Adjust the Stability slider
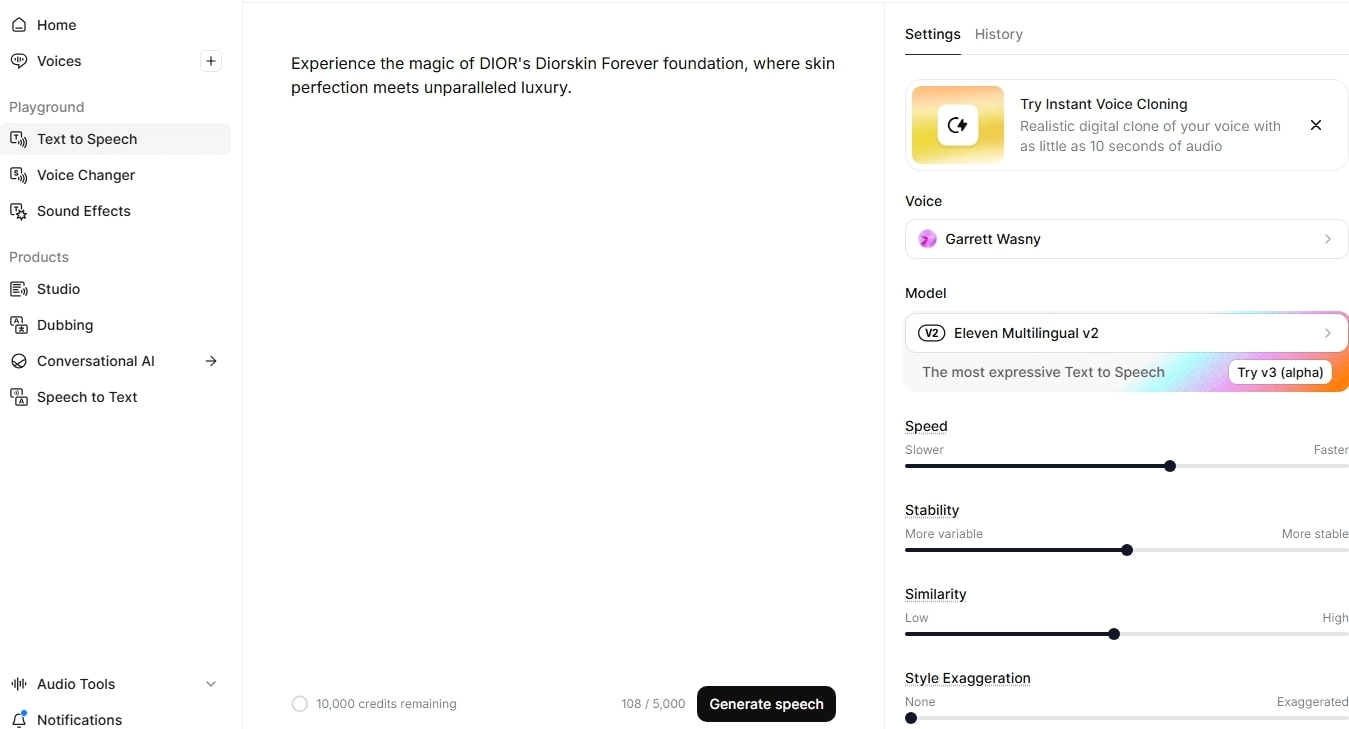 click(x=1127, y=550)
